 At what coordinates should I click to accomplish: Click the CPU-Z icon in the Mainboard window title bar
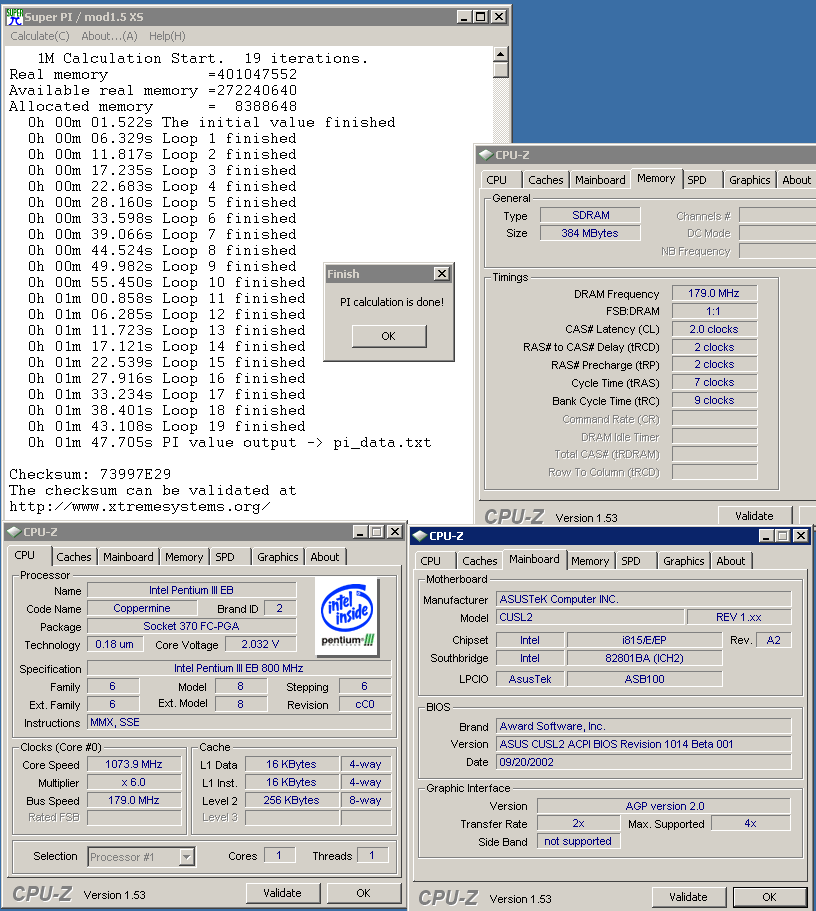tap(418, 536)
